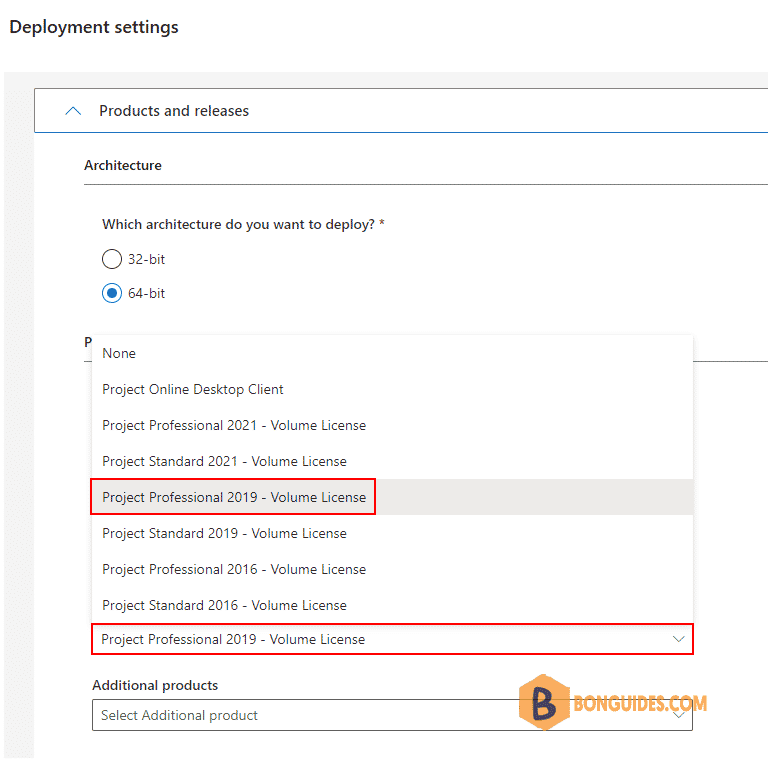
Task: Choose Project Standard 2019 - Volume License
Action: (x=392, y=533)
